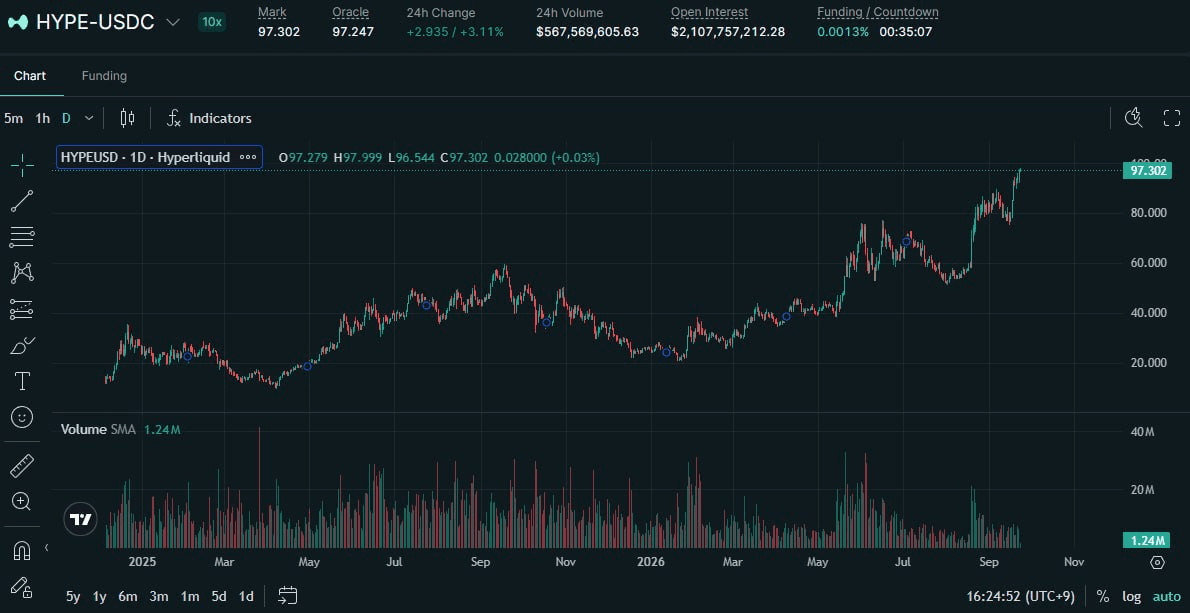This screenshot has width=1190, height=613.
Task: Open chart settings target icon
Action: point(1157,562)
